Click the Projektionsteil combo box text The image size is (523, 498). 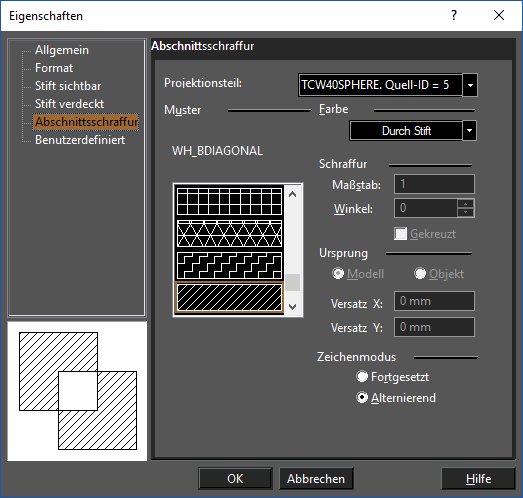tap(380, 85)
